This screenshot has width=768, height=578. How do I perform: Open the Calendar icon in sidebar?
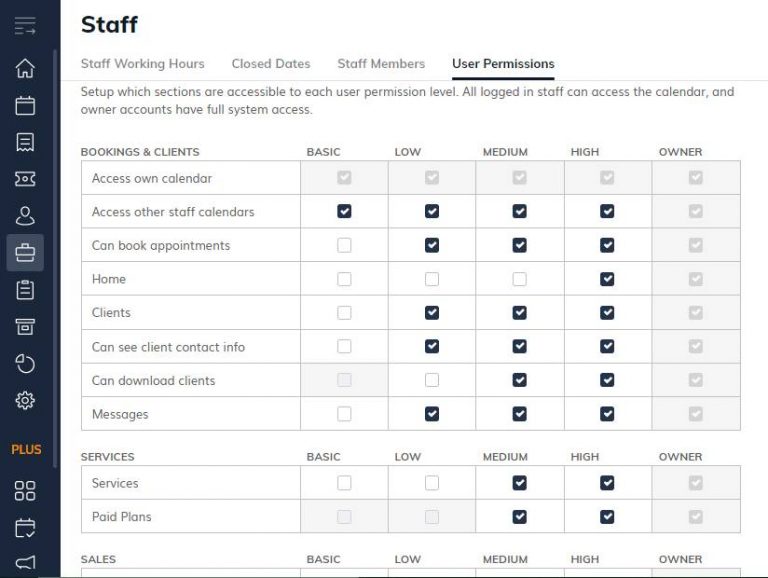pyautogui.click(x=25, y=105)
